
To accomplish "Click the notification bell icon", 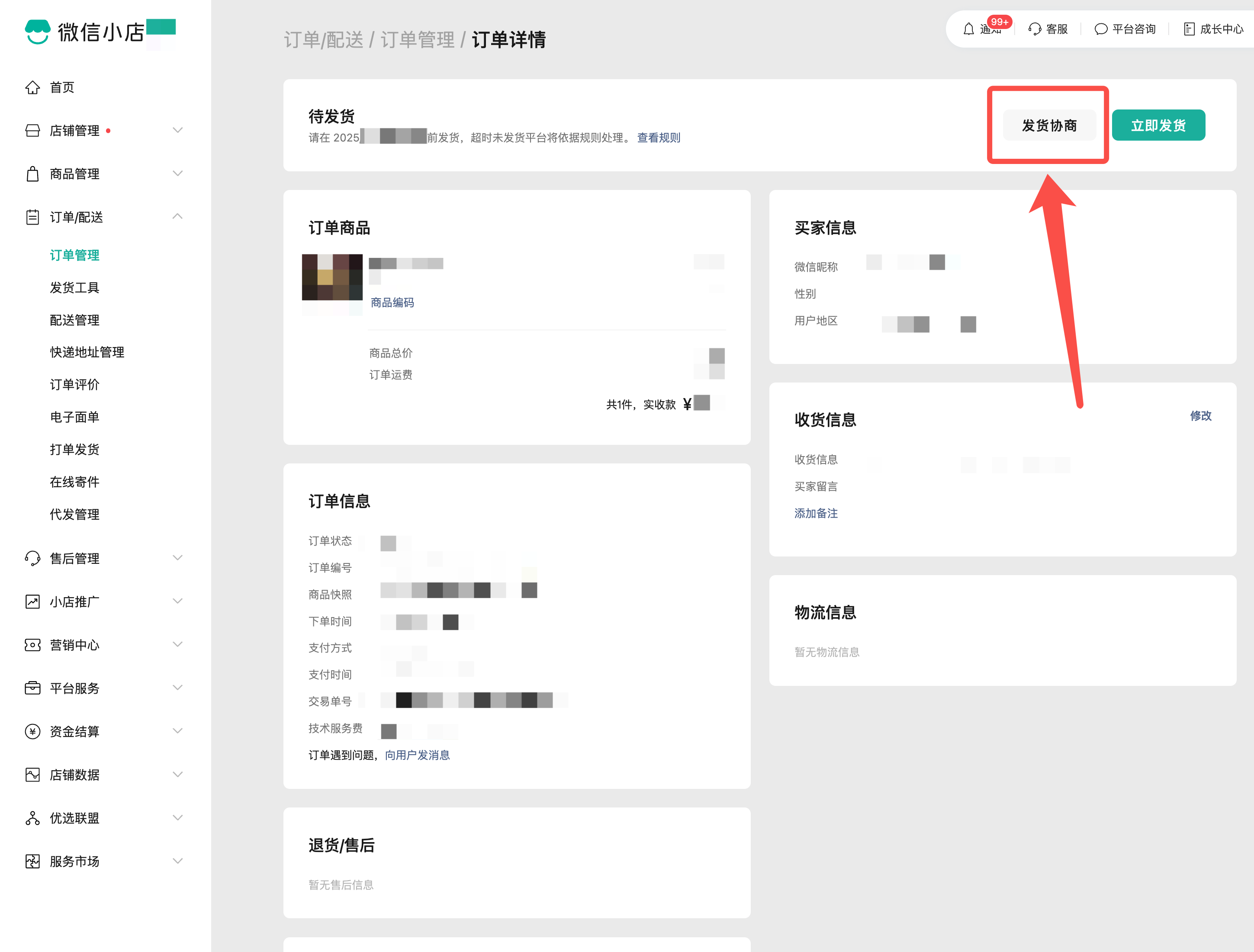I will (x=968, y=29).
